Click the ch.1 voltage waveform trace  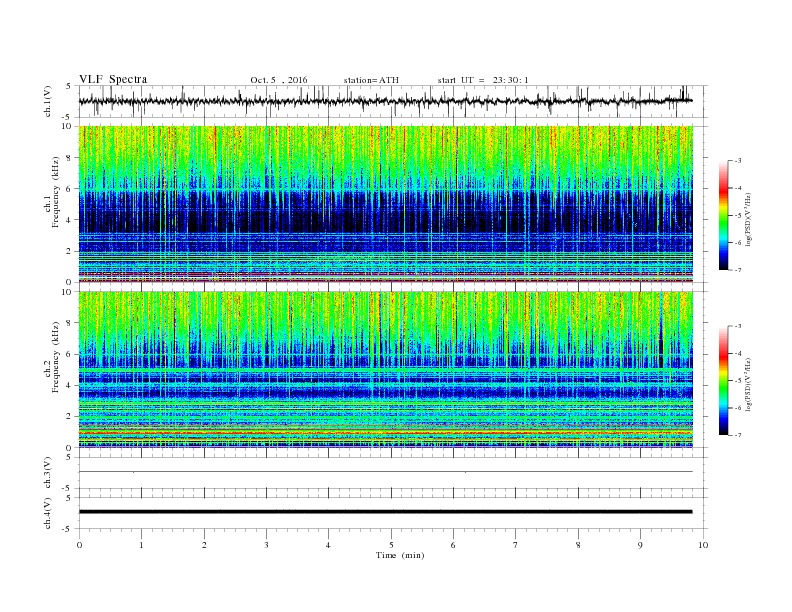[x=385, y=101]
